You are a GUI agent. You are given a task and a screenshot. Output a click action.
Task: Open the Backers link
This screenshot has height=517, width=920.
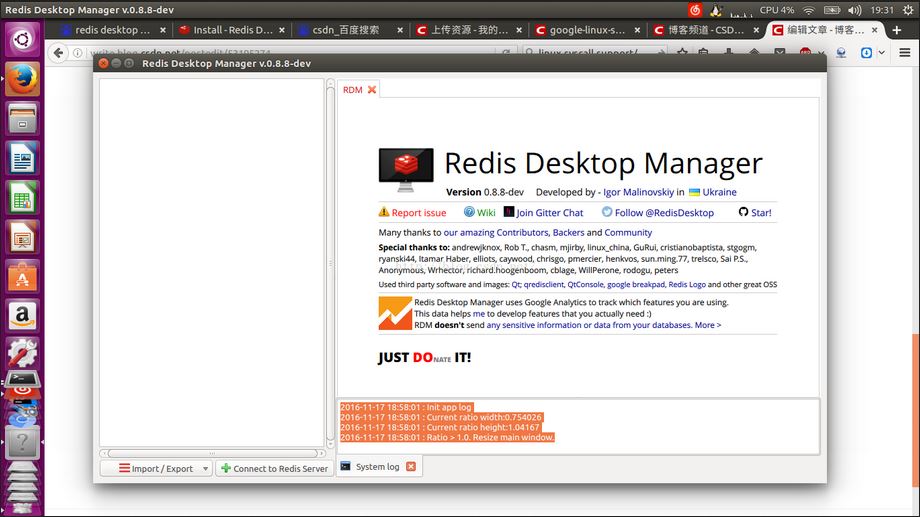coord(569,232)
